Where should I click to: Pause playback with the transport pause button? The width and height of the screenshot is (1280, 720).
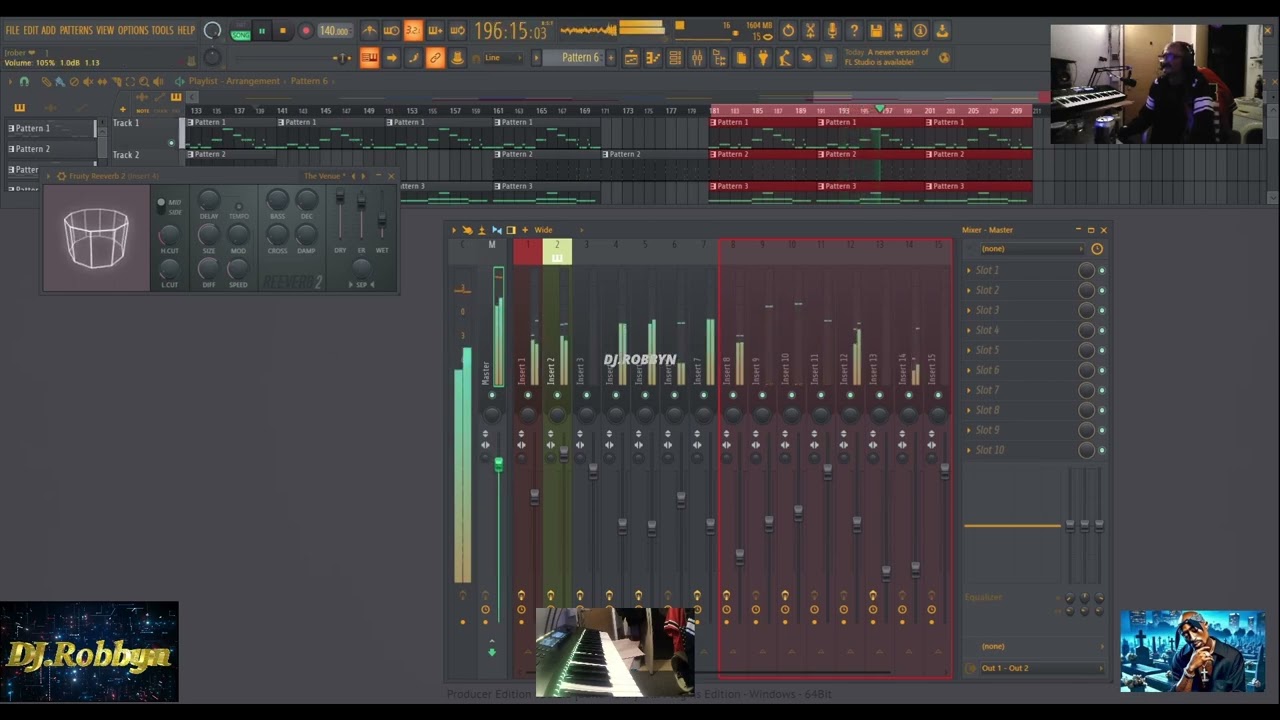coord(262,31)
